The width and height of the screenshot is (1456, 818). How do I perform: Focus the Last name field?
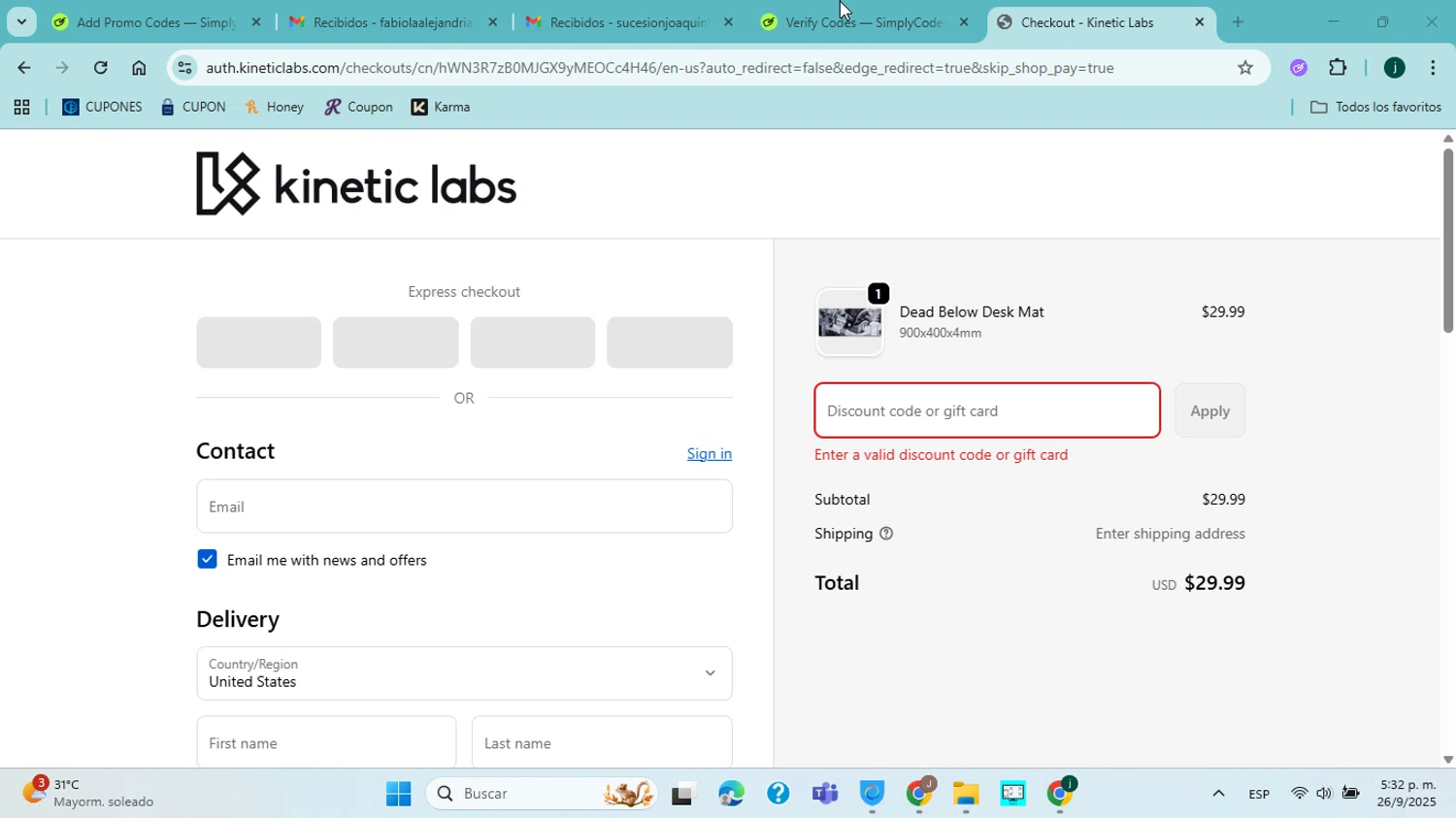(x=602, y=743)
